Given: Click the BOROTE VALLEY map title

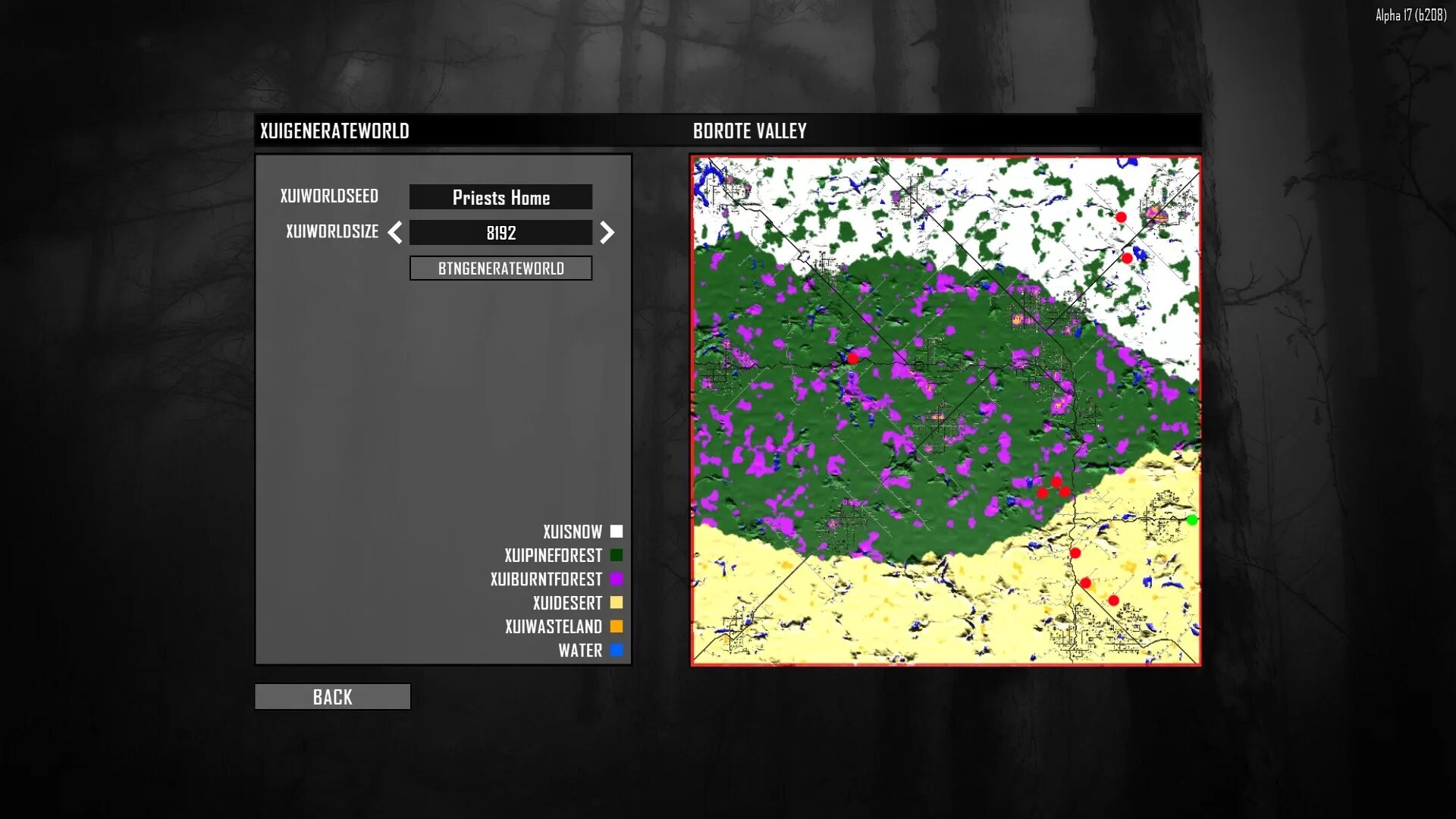Looking at the screenshot, I should 749,131.
